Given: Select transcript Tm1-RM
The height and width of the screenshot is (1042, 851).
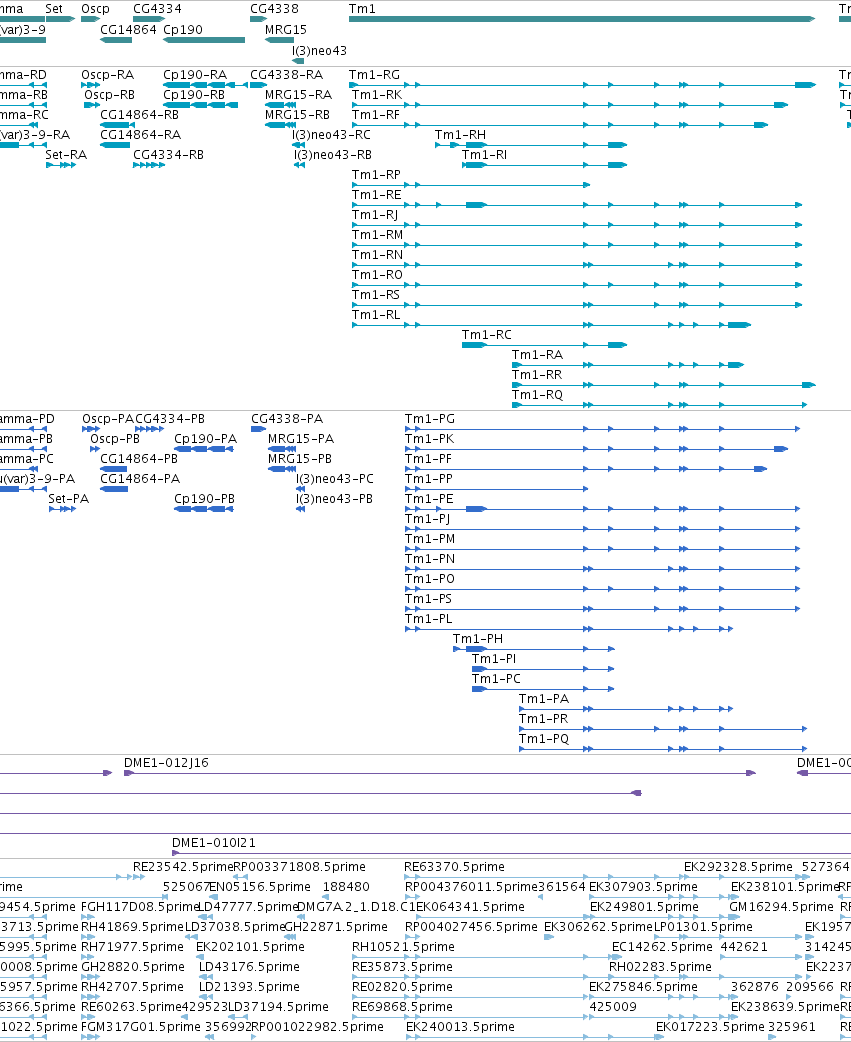Looking at the screenshot, I should click(x=377, y=235).
